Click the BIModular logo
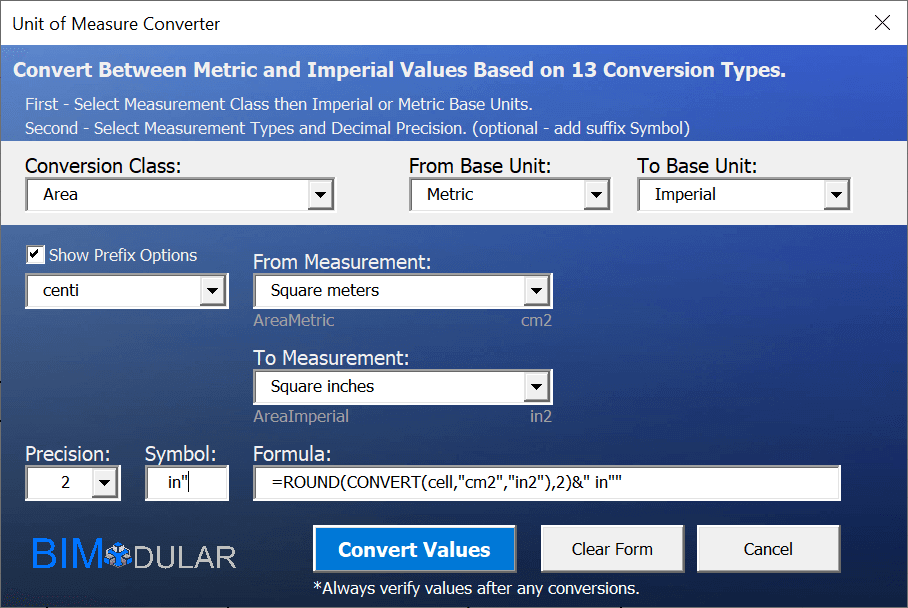Viewport: 908px width, 608px height. coord(133,555)
